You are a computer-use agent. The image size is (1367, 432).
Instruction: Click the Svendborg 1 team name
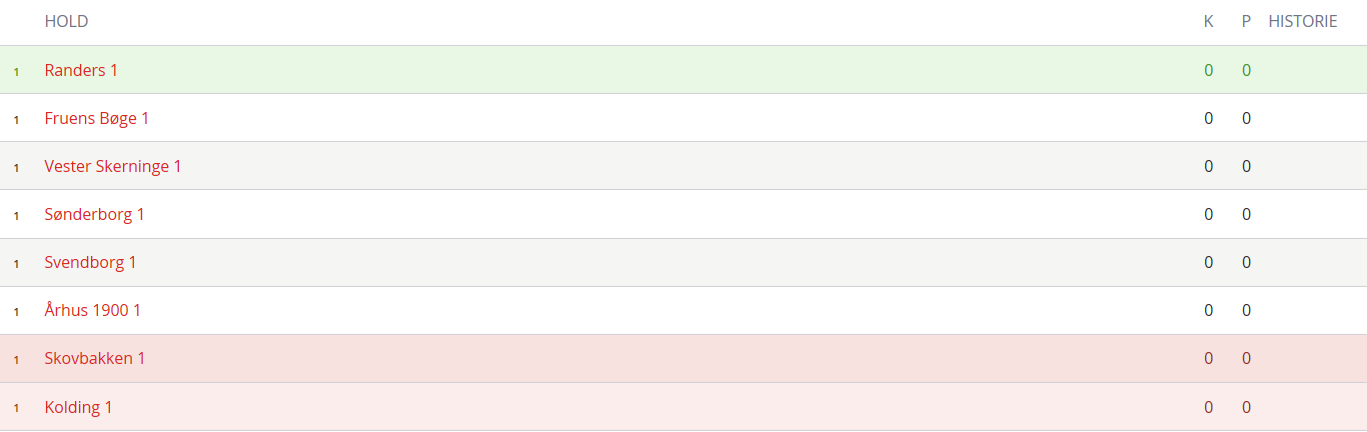click(x=91, y=262)
